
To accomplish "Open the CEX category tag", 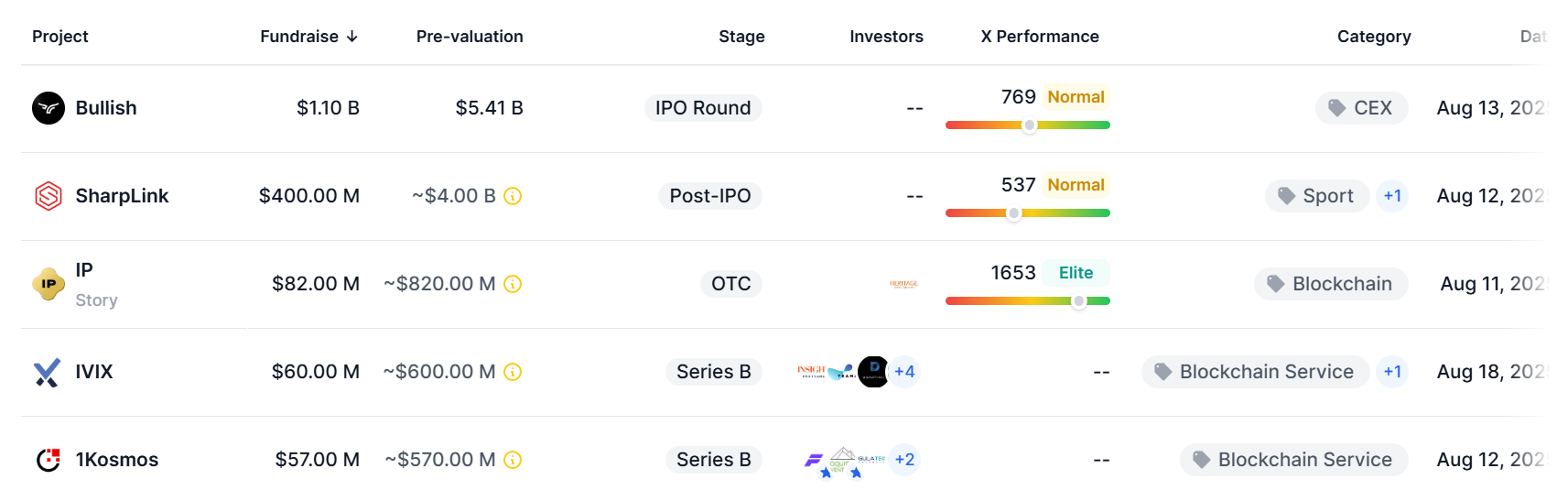I will click(1361, 108).
